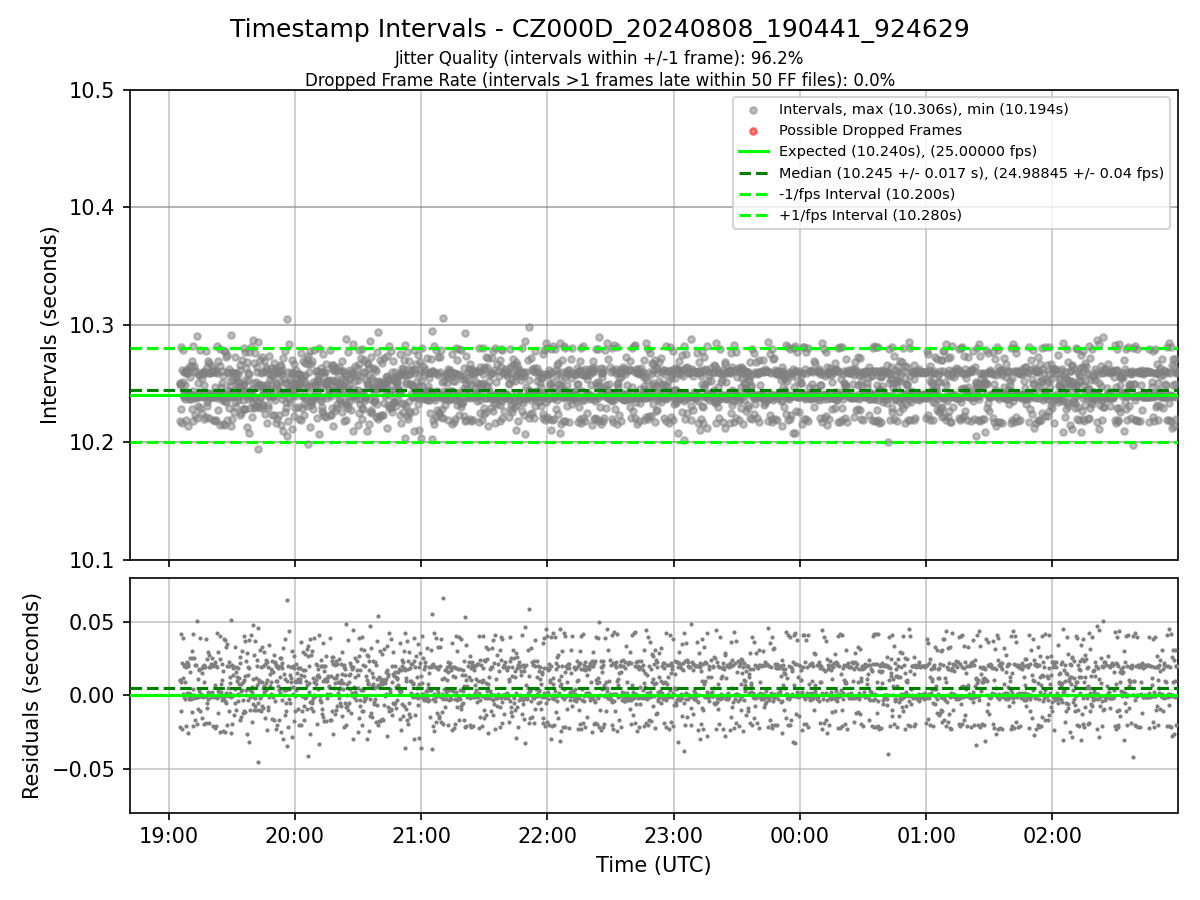Viewport: 1200px width, 900px height.
Task: Click the Jitter Quality 96.2% subtitle
Action: [x=599, y=58]
